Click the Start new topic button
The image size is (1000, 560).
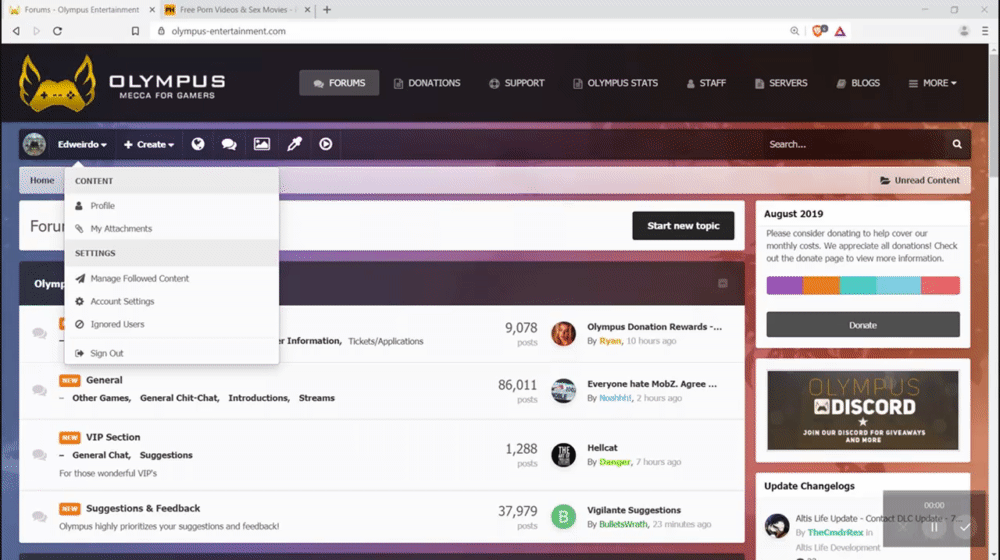pos(683,226)
